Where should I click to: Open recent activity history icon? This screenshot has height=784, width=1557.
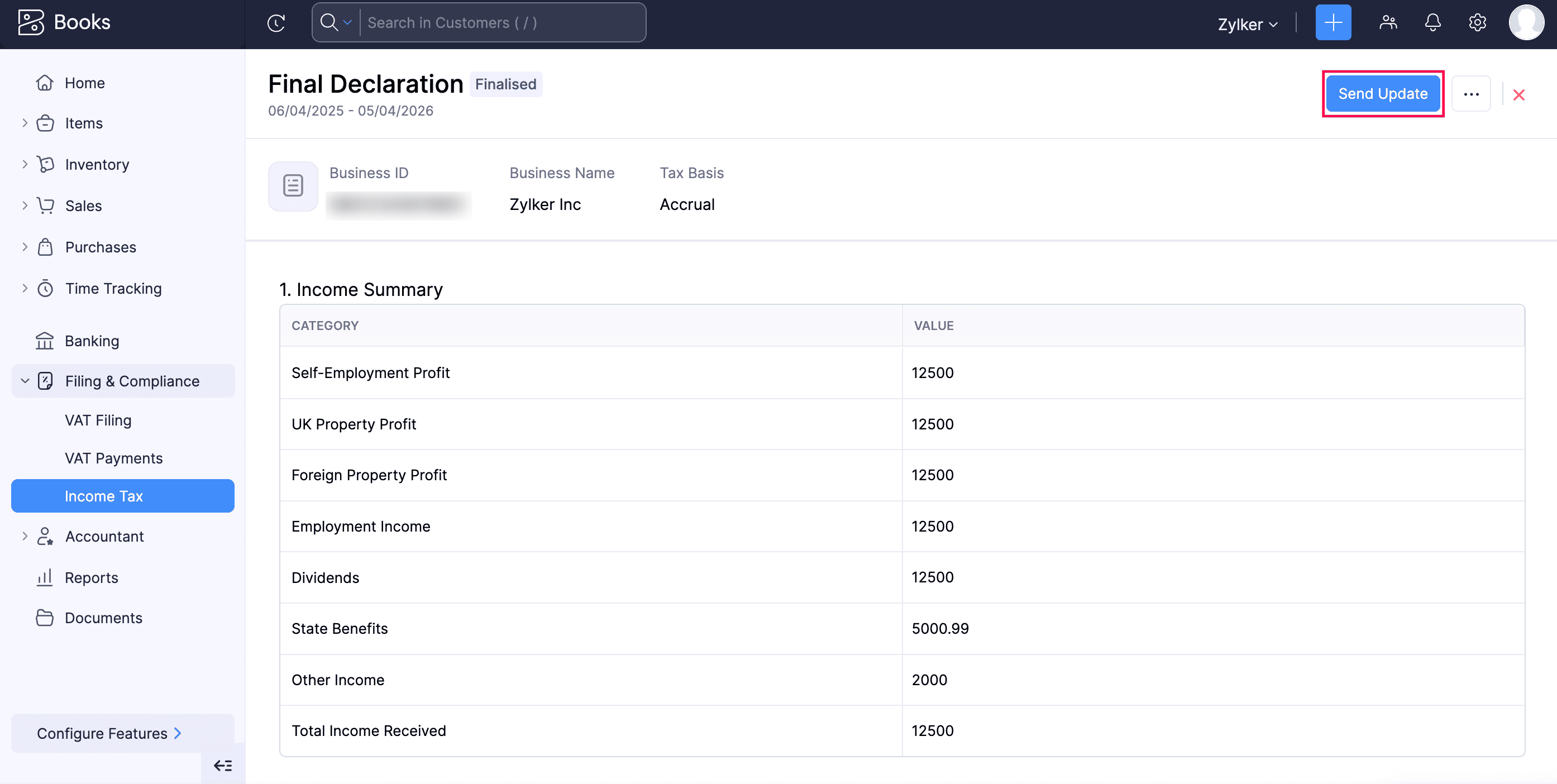[276, 23]
